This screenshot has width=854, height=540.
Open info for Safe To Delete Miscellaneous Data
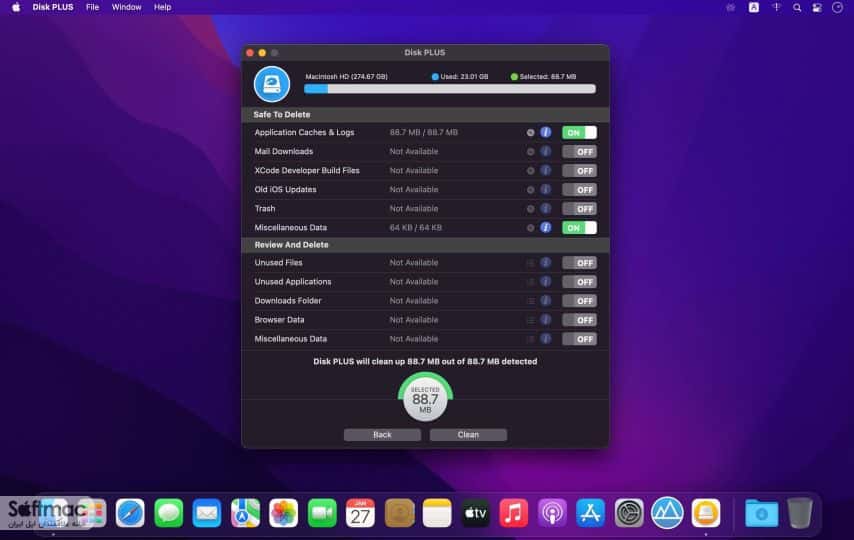[545, 228]
